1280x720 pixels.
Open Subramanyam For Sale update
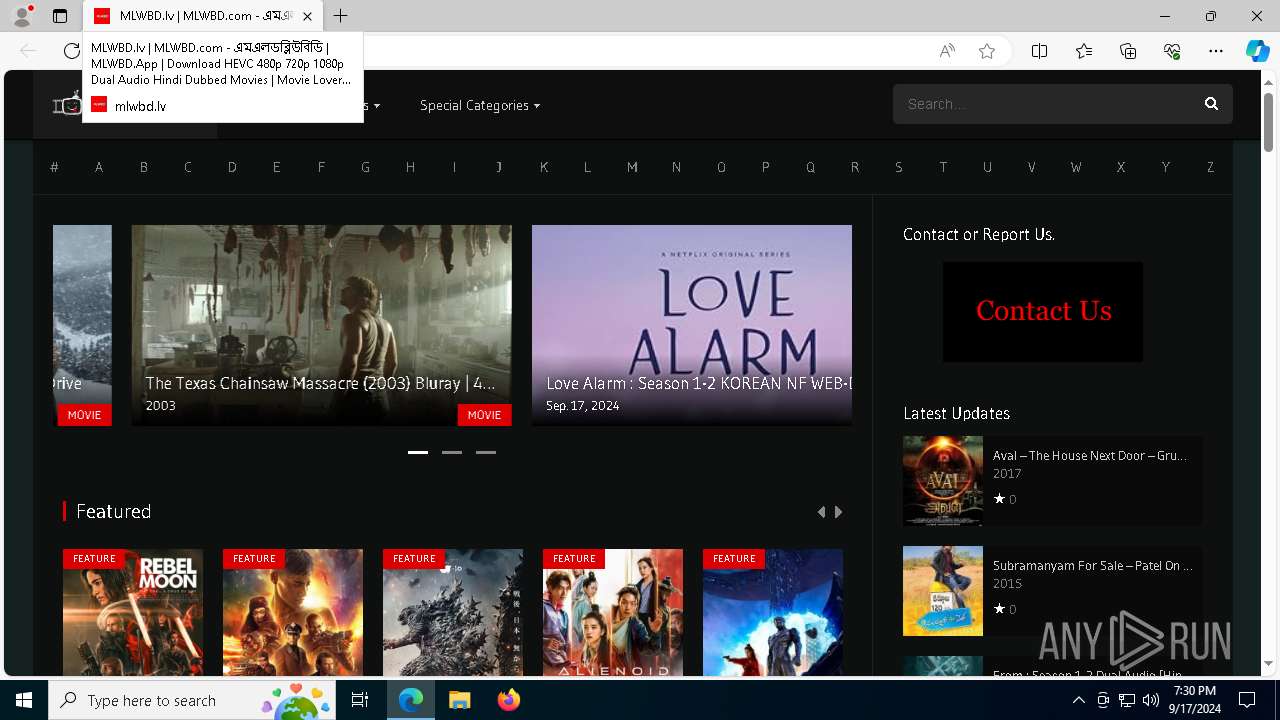(x=1092, y=565)
